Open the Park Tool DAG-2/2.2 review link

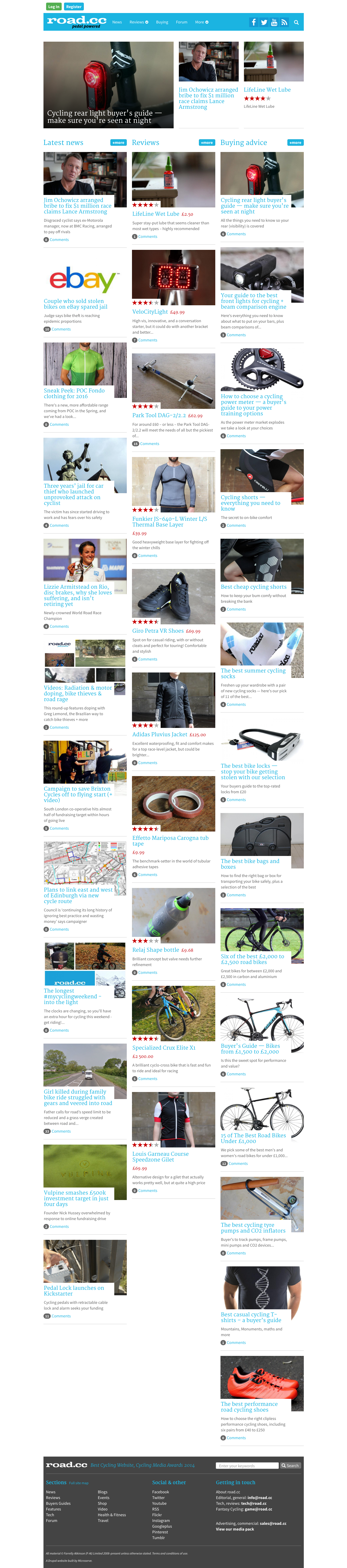[x=159, y=415]
